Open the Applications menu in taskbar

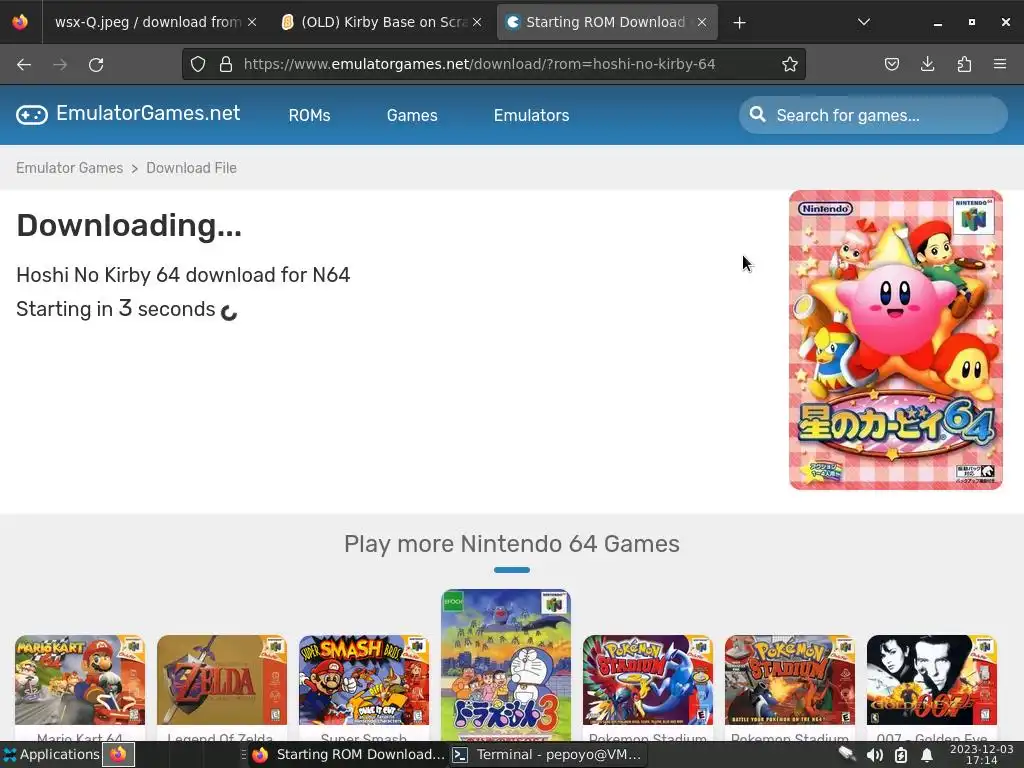pos(51,754)
